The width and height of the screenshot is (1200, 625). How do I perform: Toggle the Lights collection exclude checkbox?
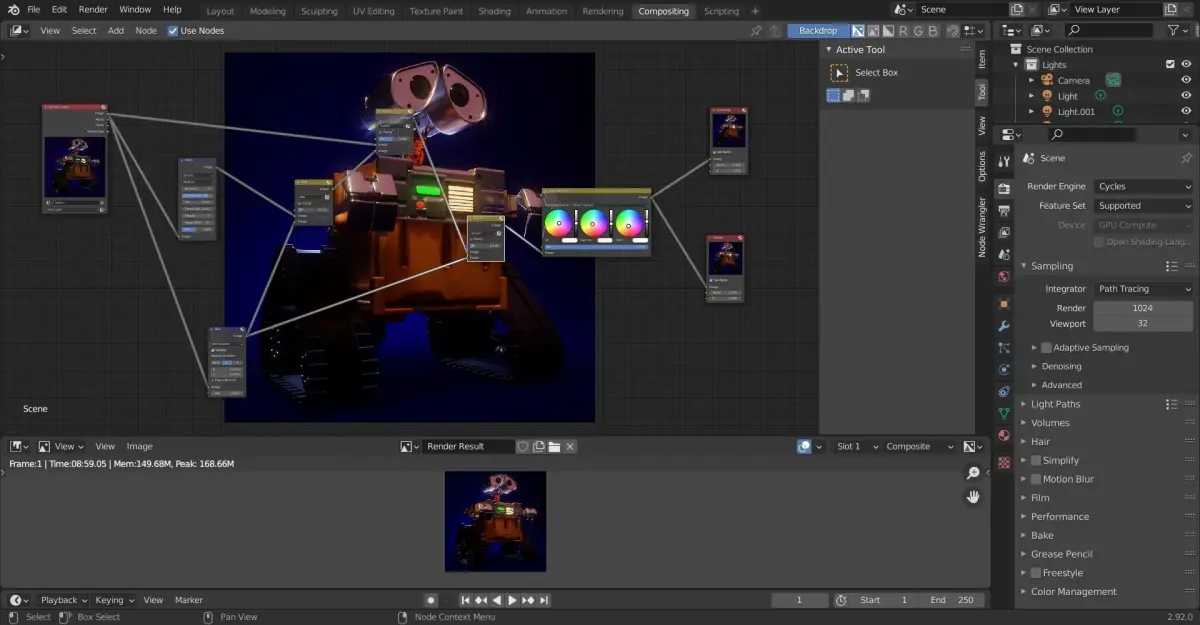click(x=1170, y=65)
